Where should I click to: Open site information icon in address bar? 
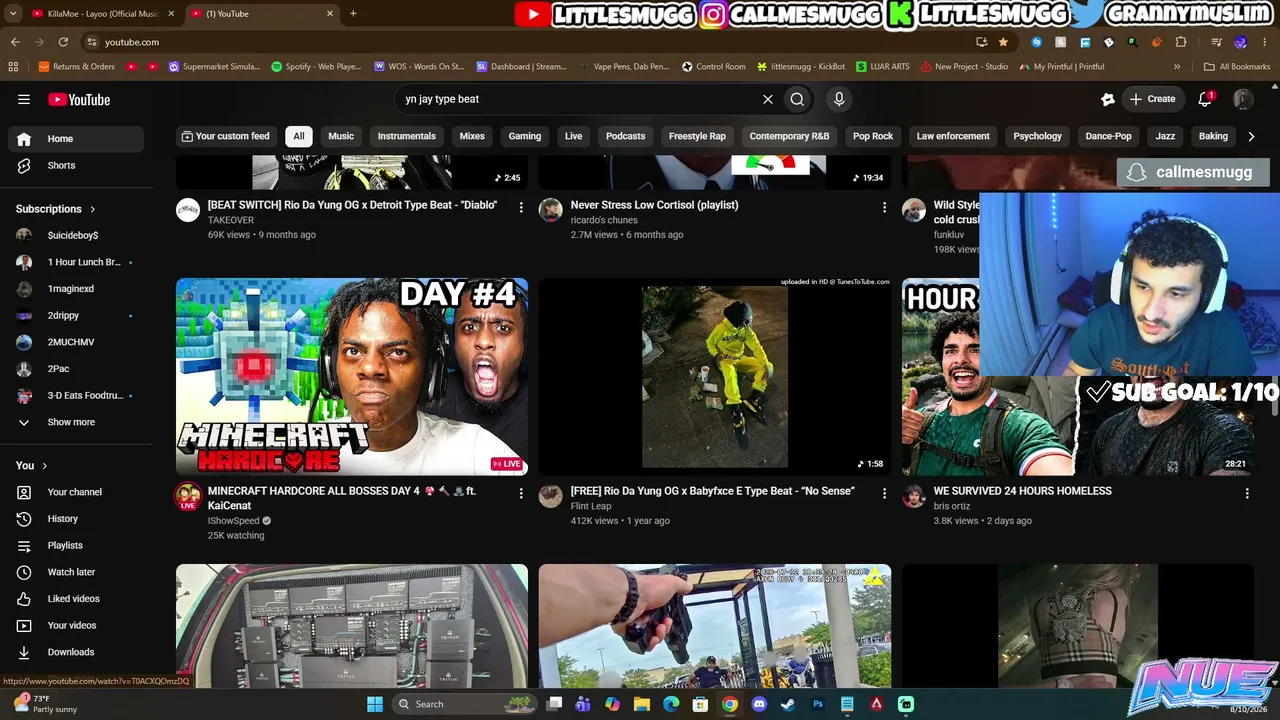[92, 42]
